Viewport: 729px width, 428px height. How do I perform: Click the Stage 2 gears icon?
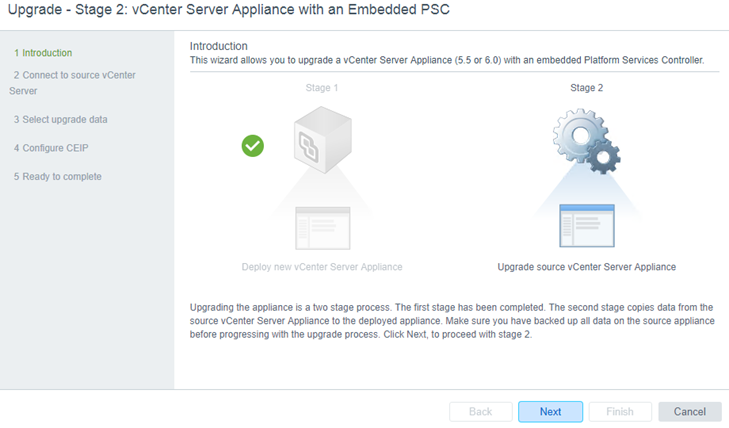coord(587,141)
